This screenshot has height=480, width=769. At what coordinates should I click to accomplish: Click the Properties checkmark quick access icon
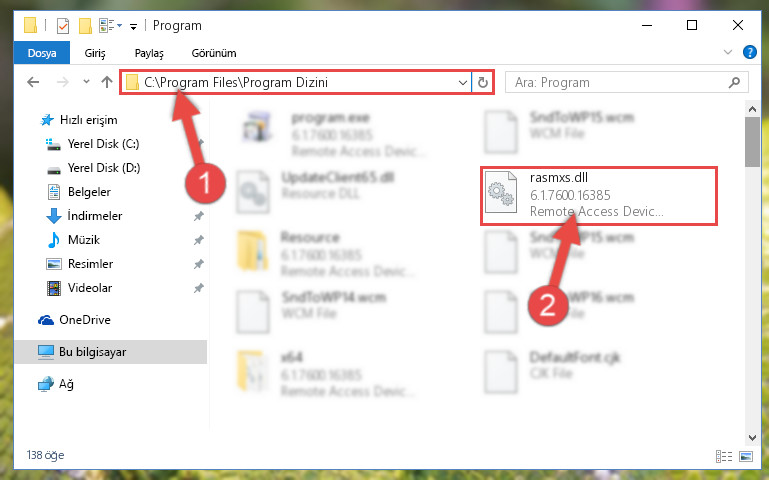tap(63, 25)
